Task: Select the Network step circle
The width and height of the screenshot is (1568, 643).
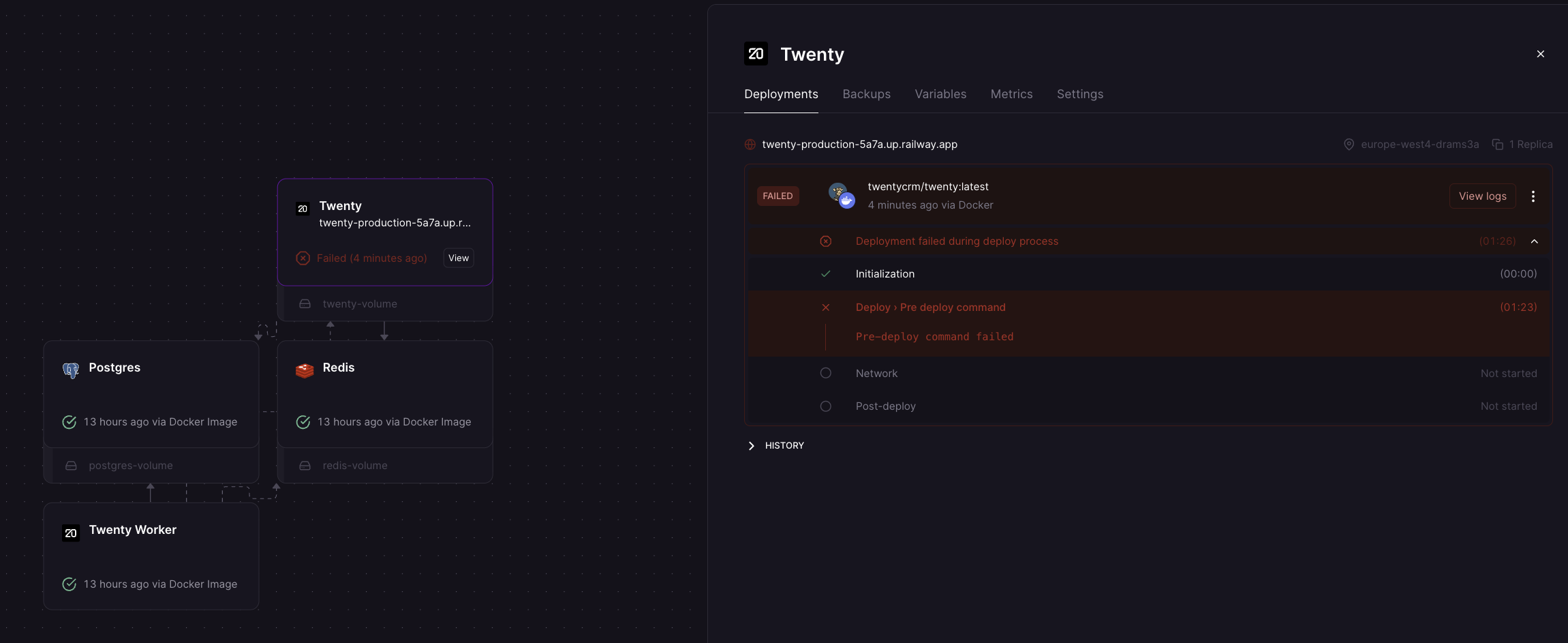Action: (826, 374)
